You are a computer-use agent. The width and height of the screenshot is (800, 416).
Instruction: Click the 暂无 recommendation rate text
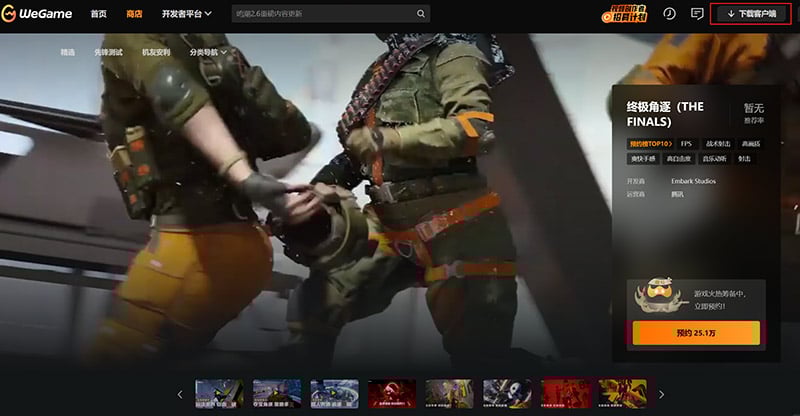click(x=754, y=108)
